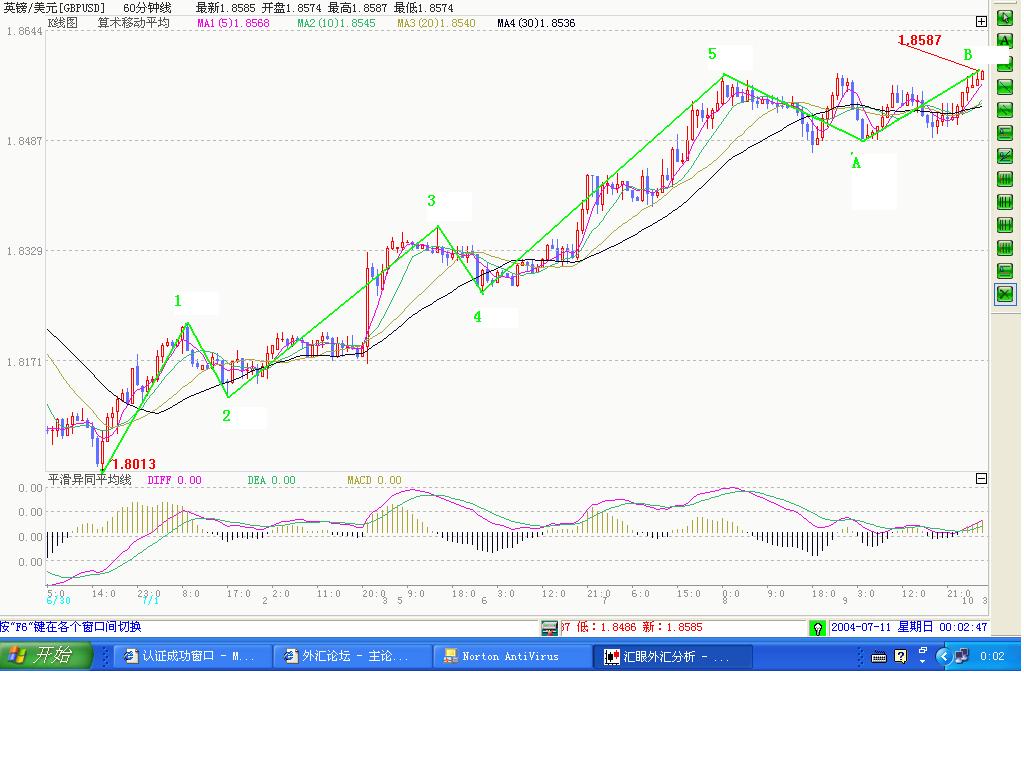Click wave label 3 on the chart
The image size is (1024, 768).
431,200
